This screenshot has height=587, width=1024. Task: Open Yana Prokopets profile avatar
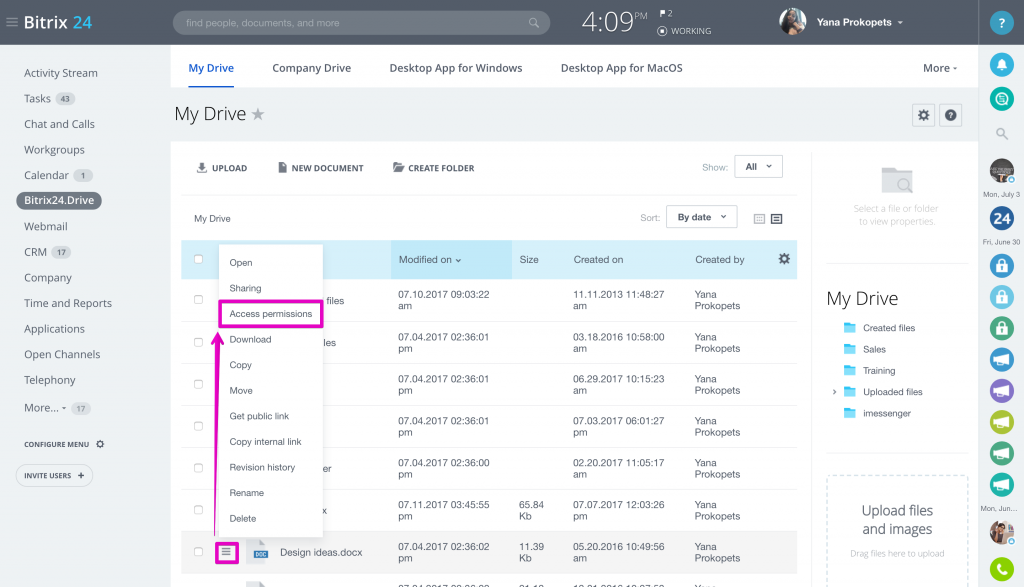[792, 22]
